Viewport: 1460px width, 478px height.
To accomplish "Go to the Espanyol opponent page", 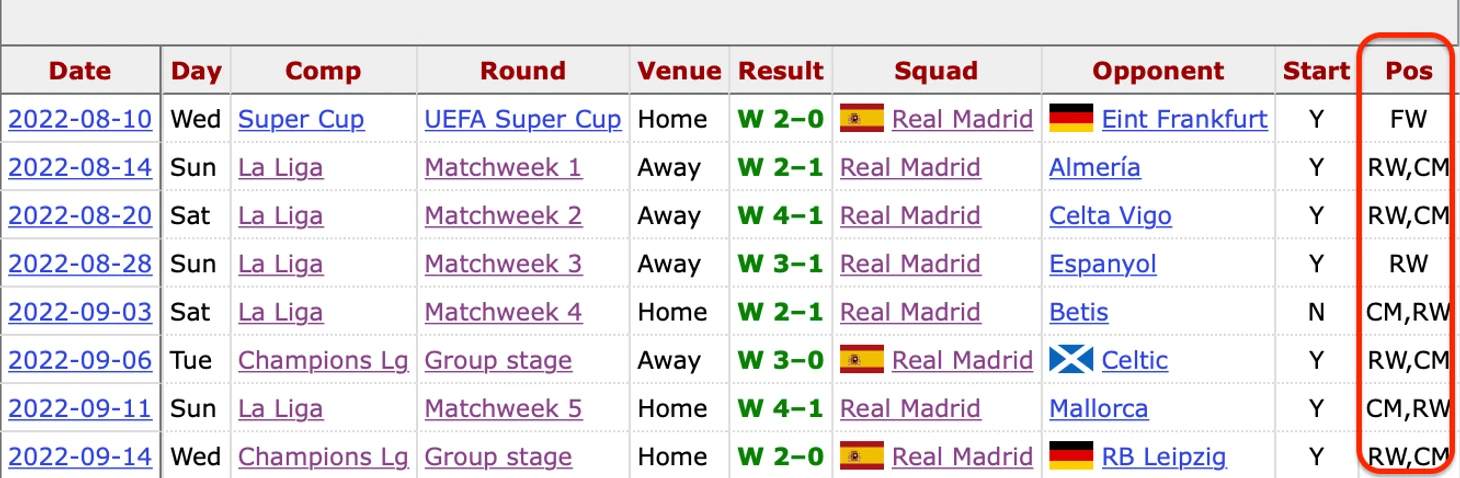I will pyautogui.click(x=1103, y=264).
